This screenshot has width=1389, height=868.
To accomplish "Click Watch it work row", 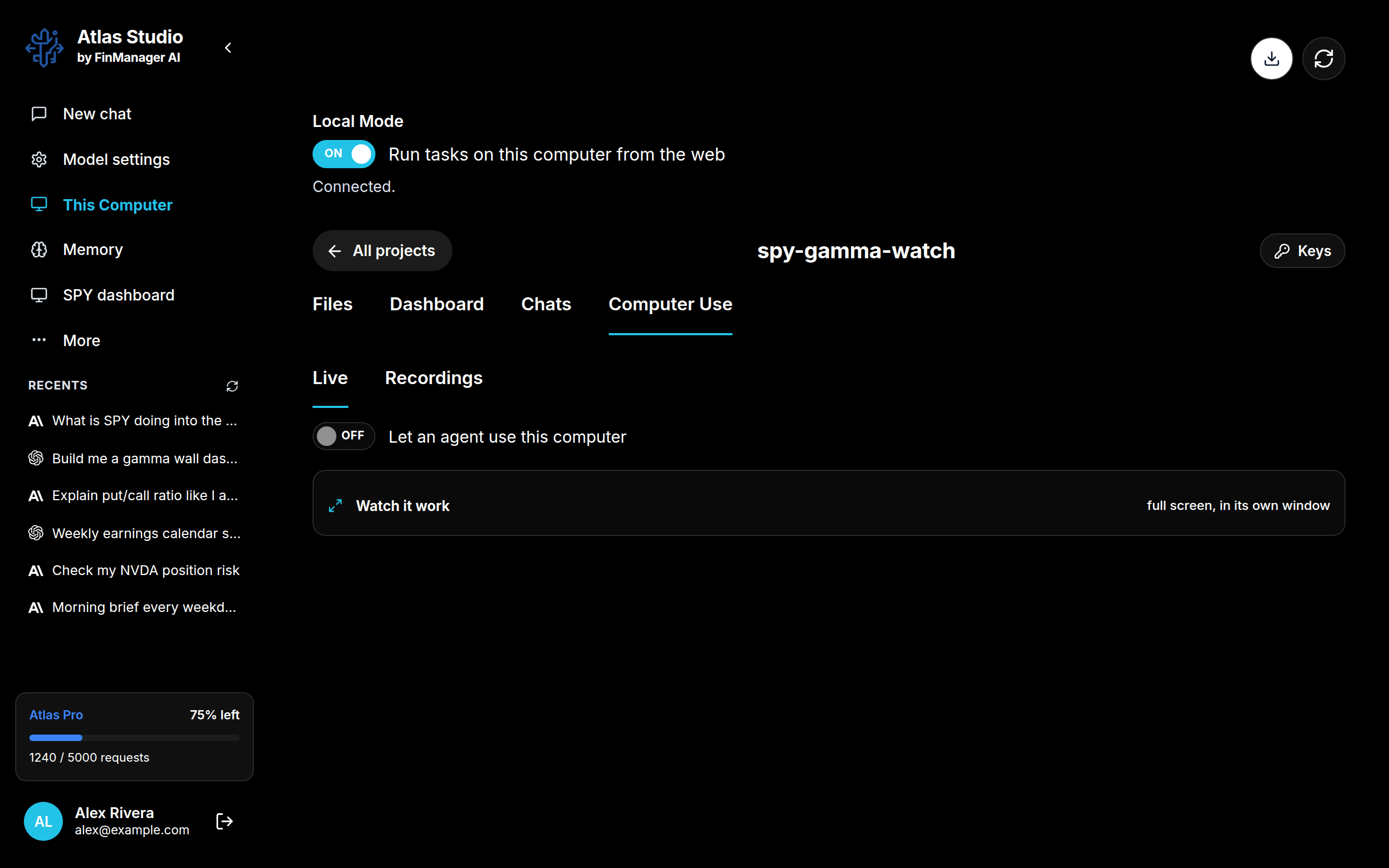I will 828,503.
